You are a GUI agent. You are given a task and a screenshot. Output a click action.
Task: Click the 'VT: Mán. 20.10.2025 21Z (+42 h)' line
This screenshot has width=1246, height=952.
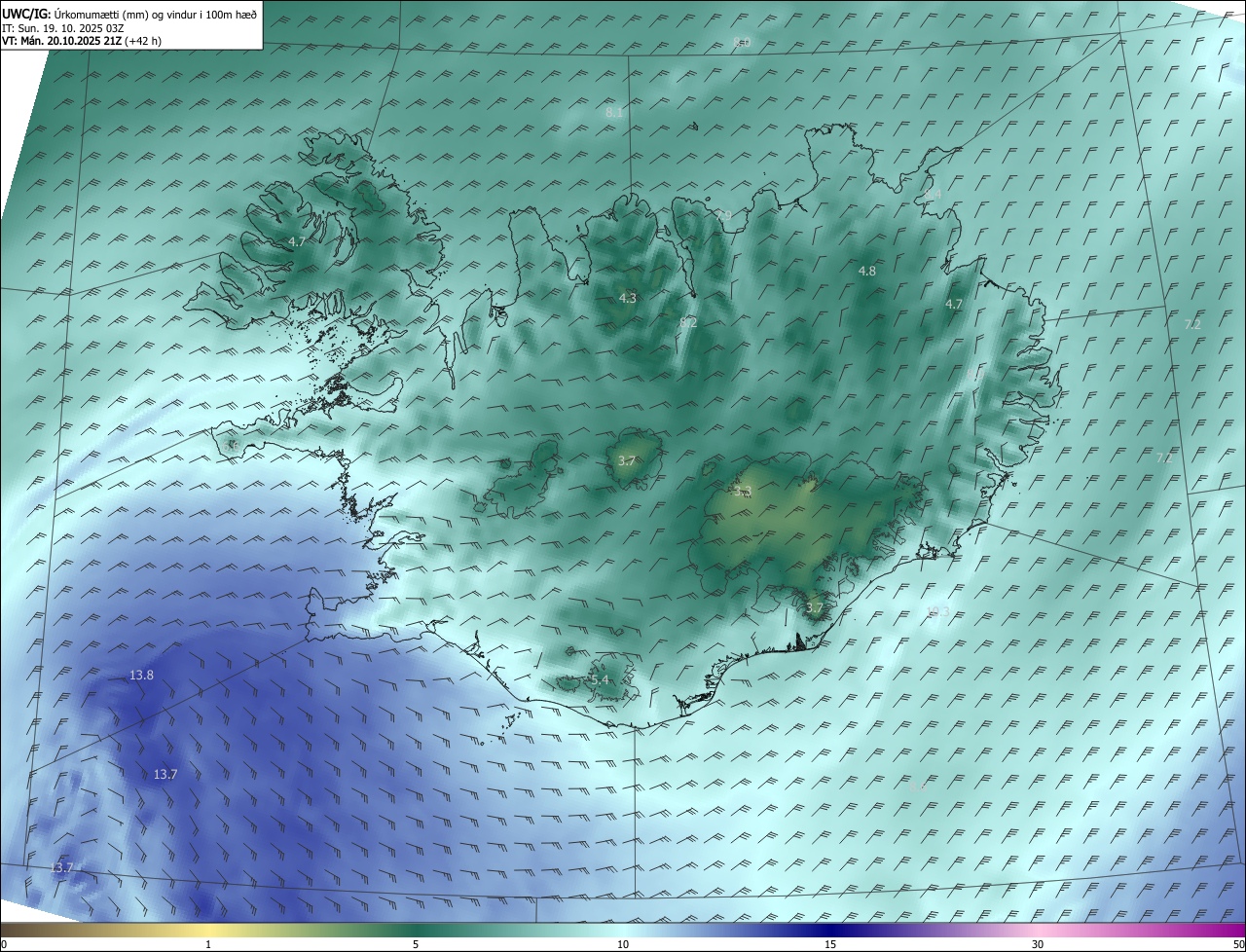click(81, 41)
